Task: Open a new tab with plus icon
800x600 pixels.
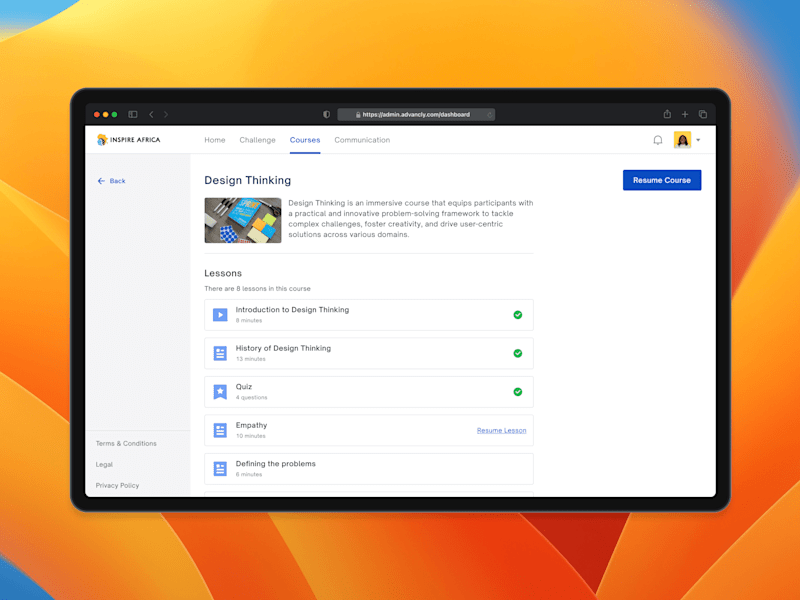Action: click(685, 114)
